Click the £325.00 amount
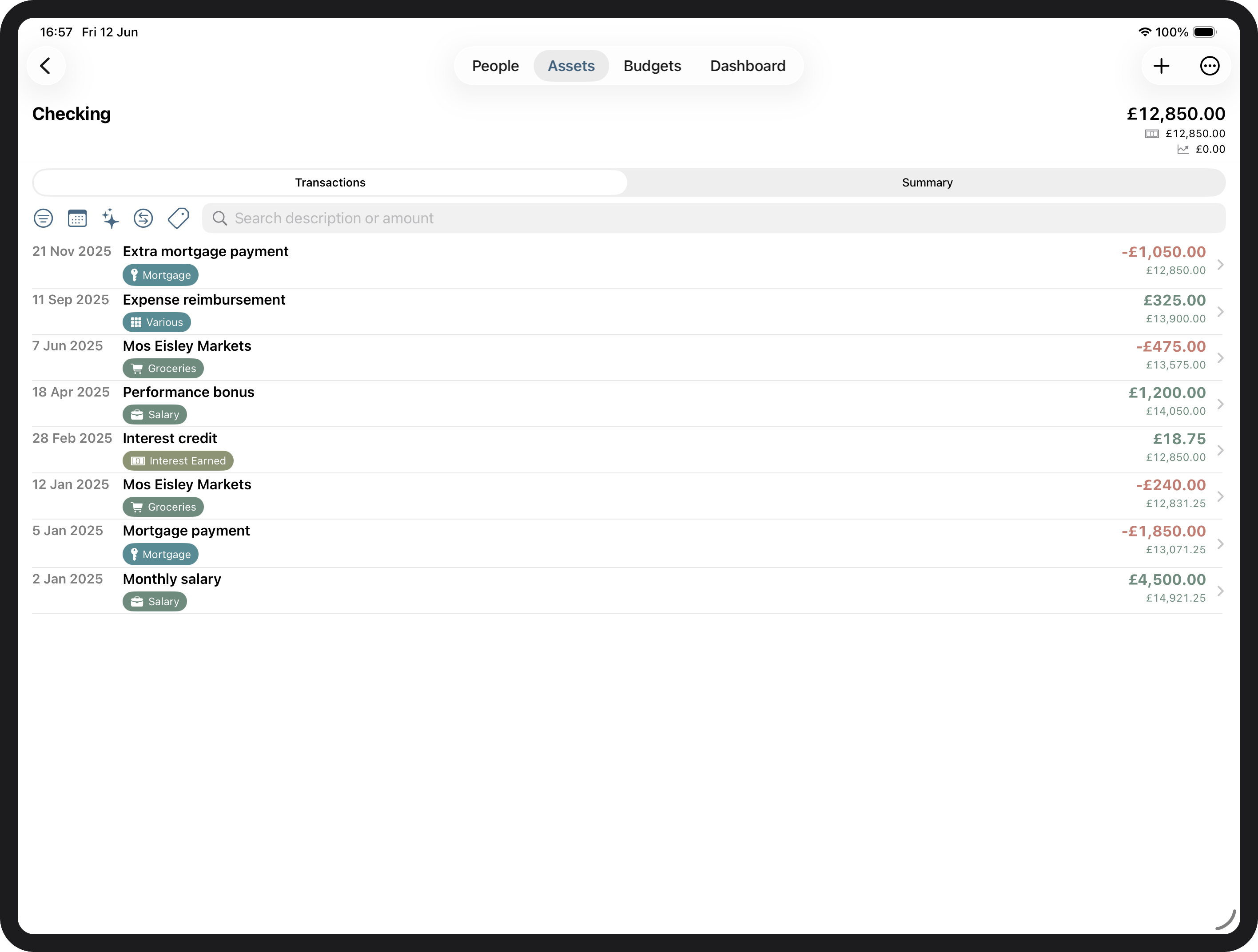 coord(1174,300)
